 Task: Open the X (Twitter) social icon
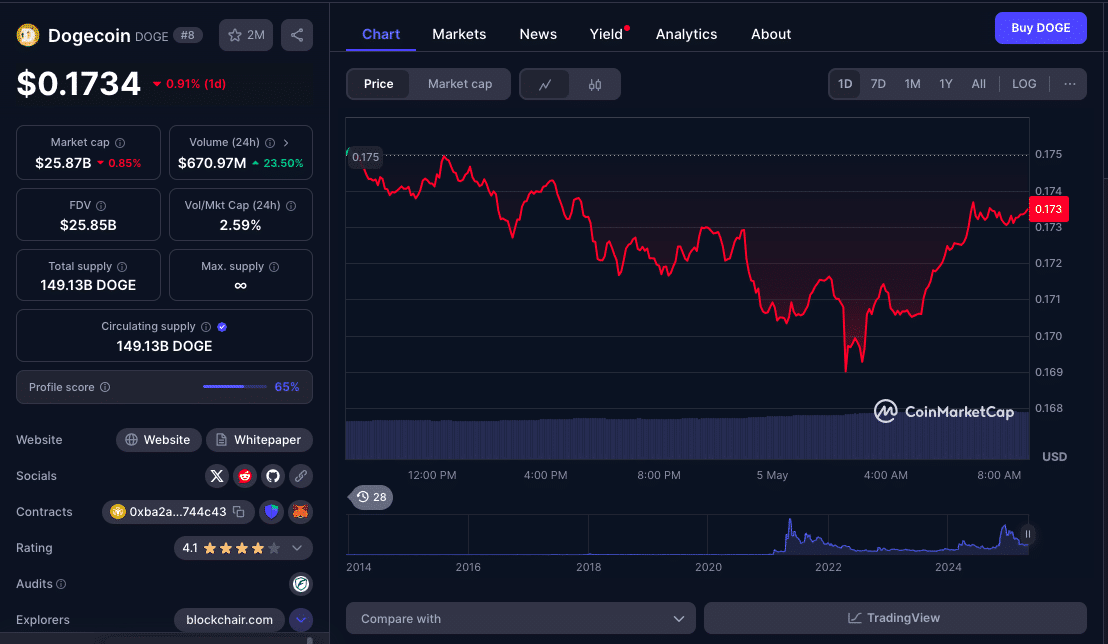click(x=217, y=476)
